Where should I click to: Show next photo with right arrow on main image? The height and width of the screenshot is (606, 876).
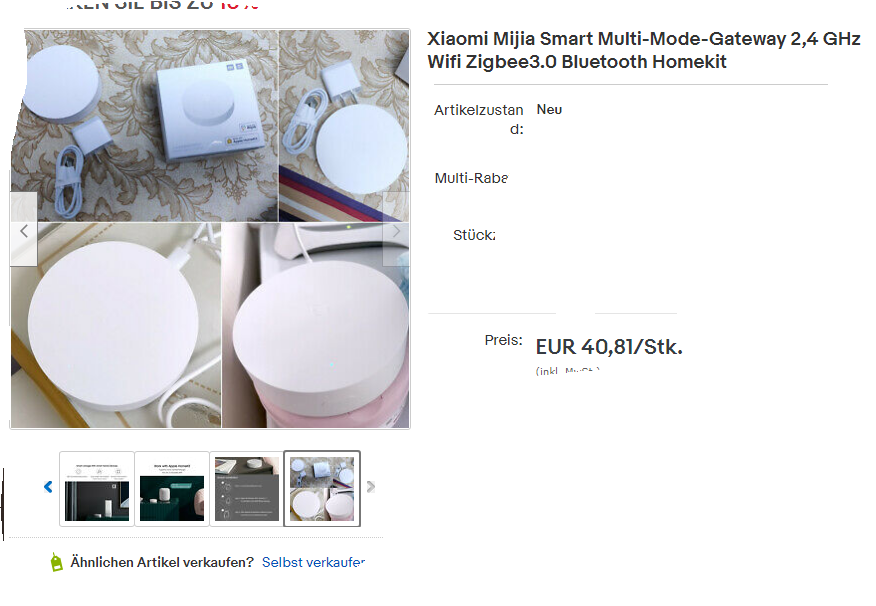click(396, 230)
